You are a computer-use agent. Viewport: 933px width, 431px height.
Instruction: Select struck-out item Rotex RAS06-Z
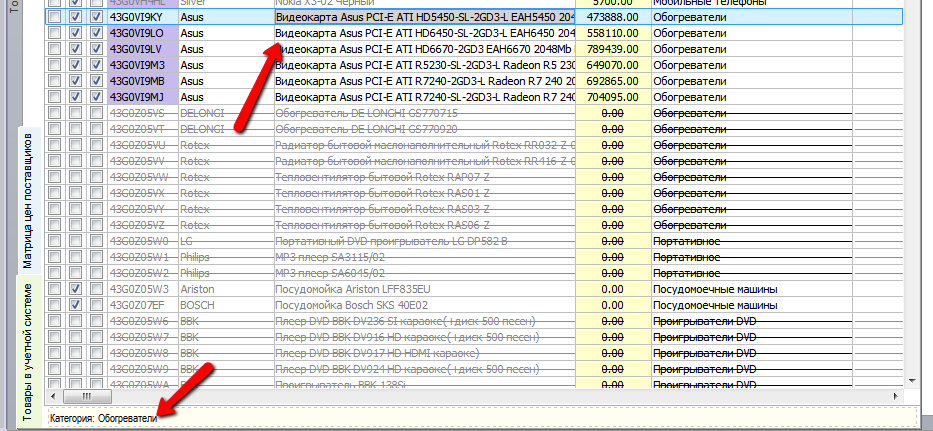coord(425,225)
